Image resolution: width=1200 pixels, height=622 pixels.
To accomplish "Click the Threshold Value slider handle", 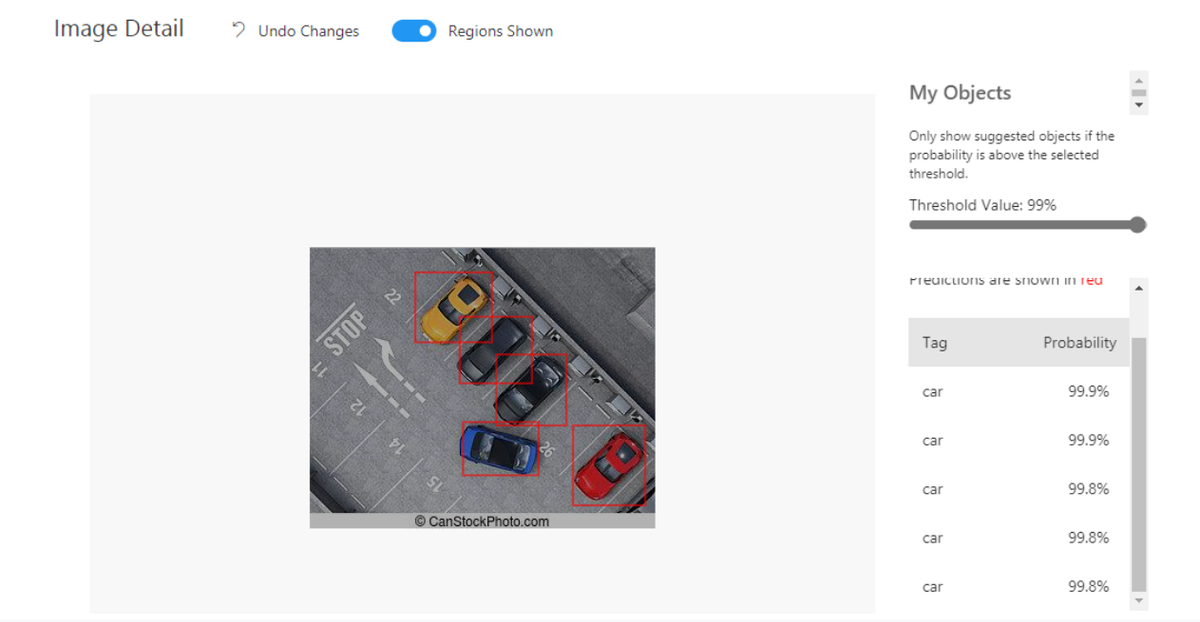I will [x=1137, y=225].
